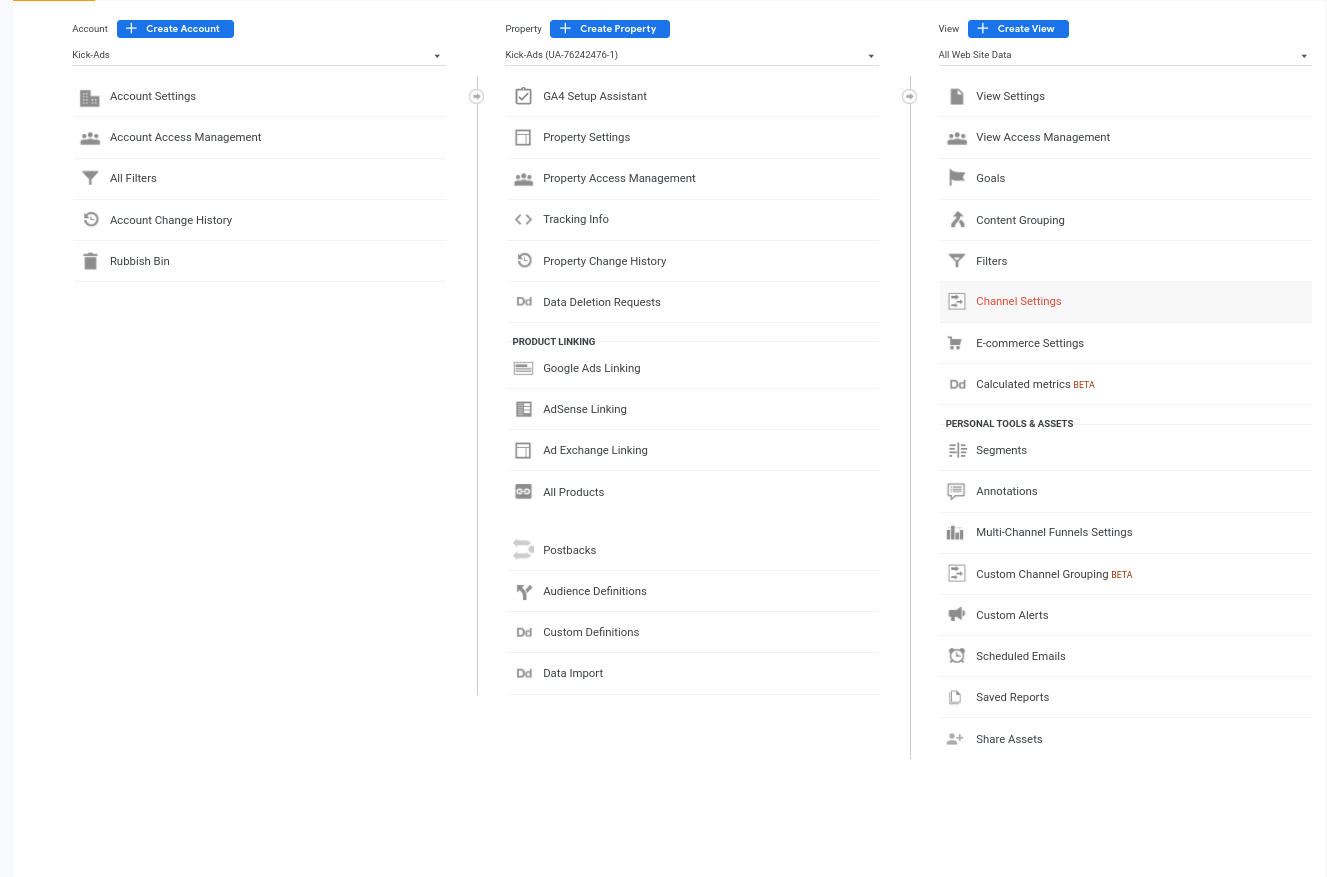Open the Kick-Ads (UA-76242476-1) property dropdown

[692, 55]
